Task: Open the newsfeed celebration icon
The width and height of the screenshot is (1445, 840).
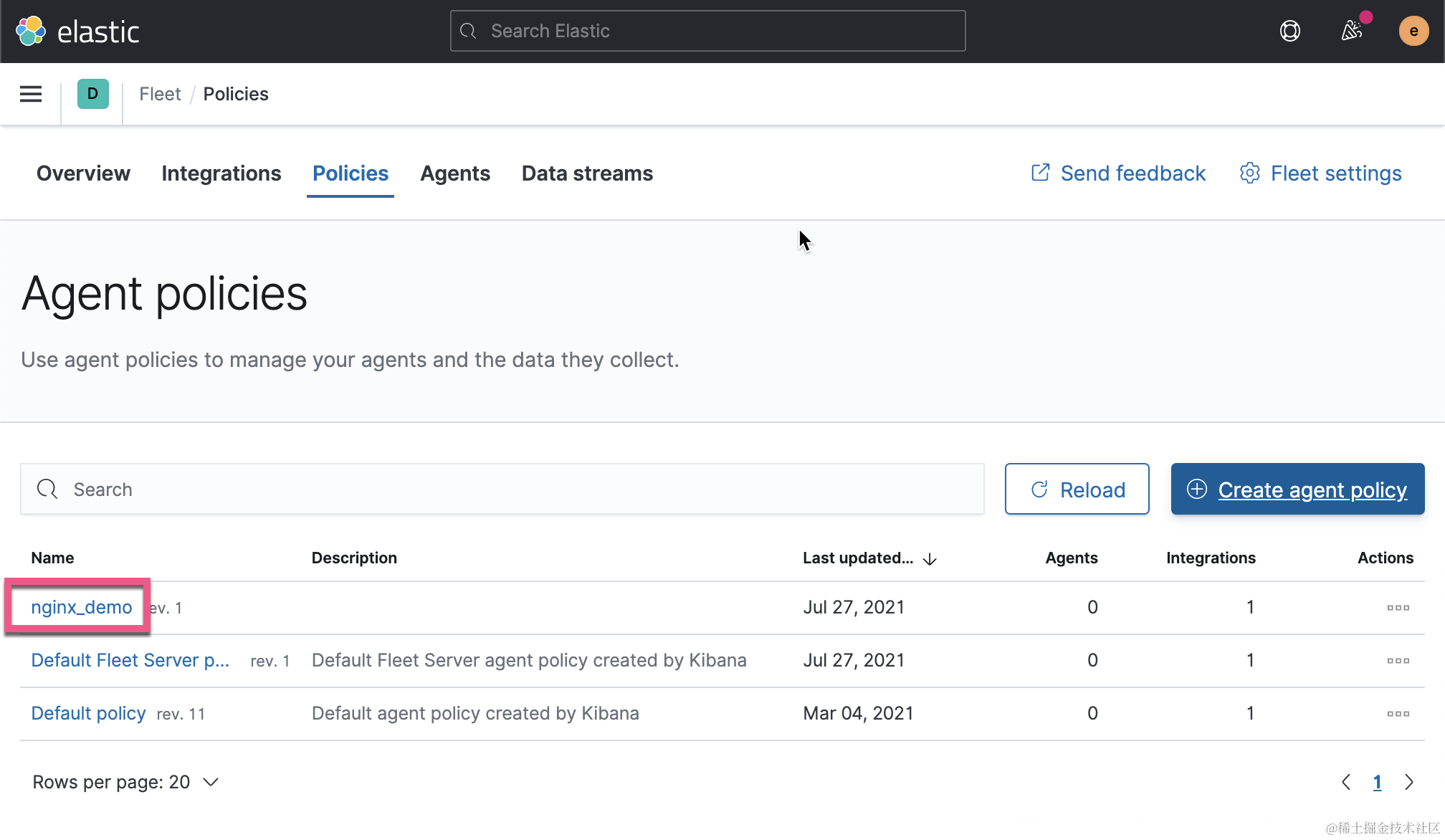Action: [1352, 31]
